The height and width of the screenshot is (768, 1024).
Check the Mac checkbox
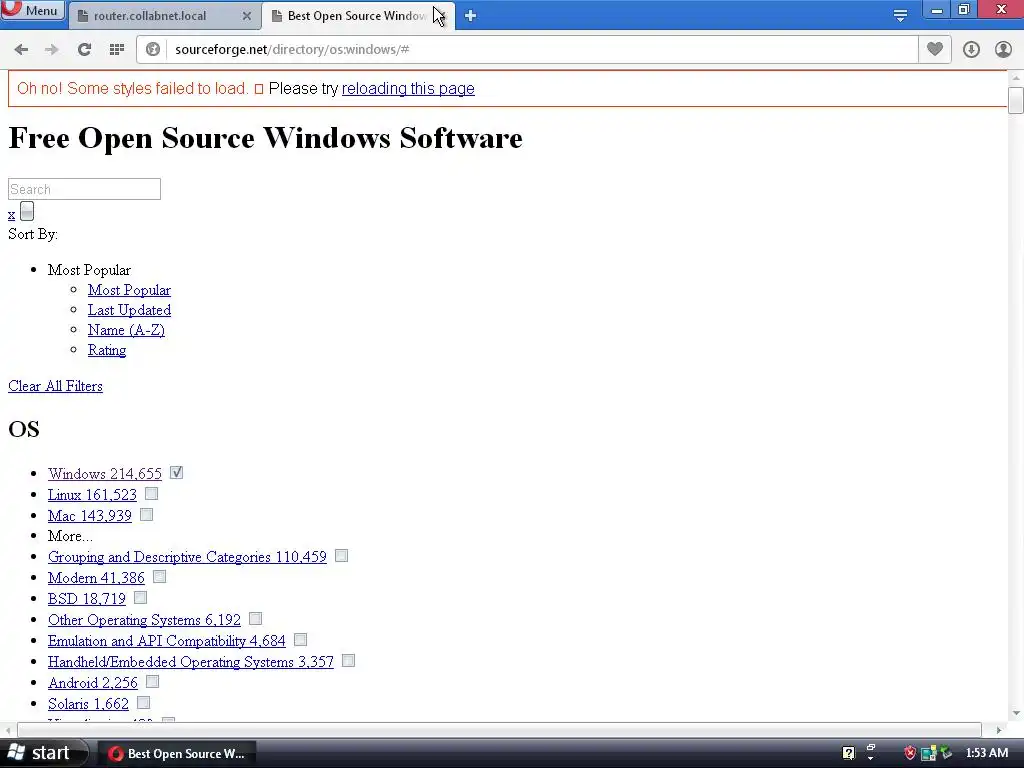click(x=147, y=515)
